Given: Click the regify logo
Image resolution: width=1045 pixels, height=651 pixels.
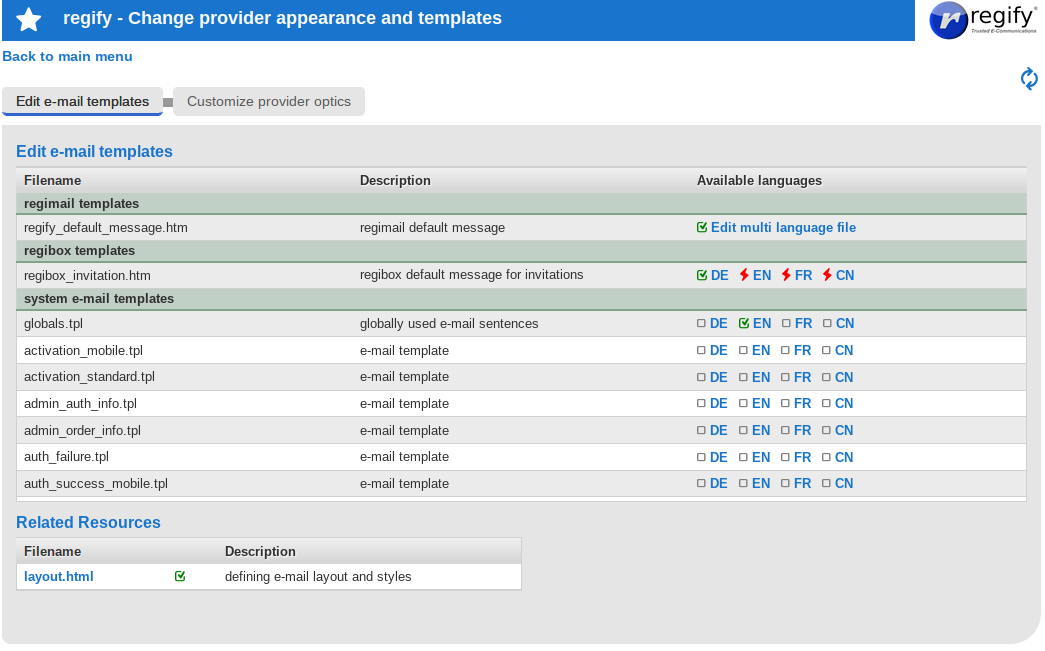Looking at the screenshot, I should click(x=983, y=20).
